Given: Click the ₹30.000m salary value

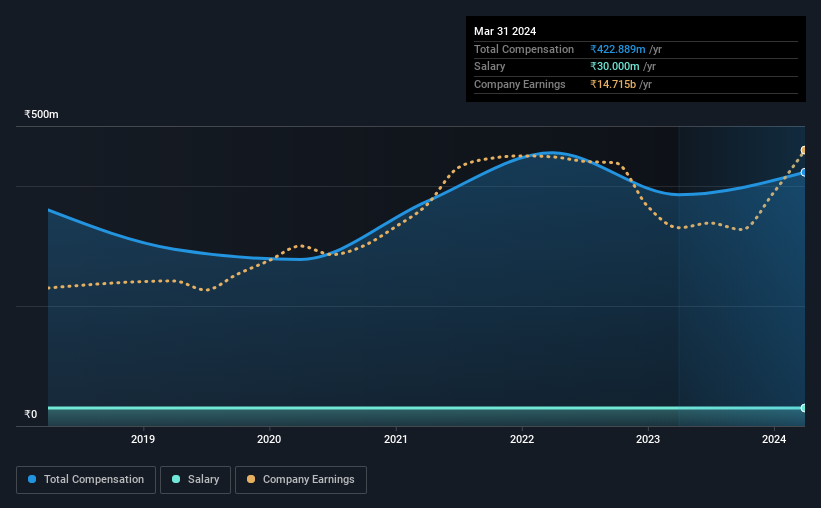Looking at the screenshot, I should click(615, 67).
